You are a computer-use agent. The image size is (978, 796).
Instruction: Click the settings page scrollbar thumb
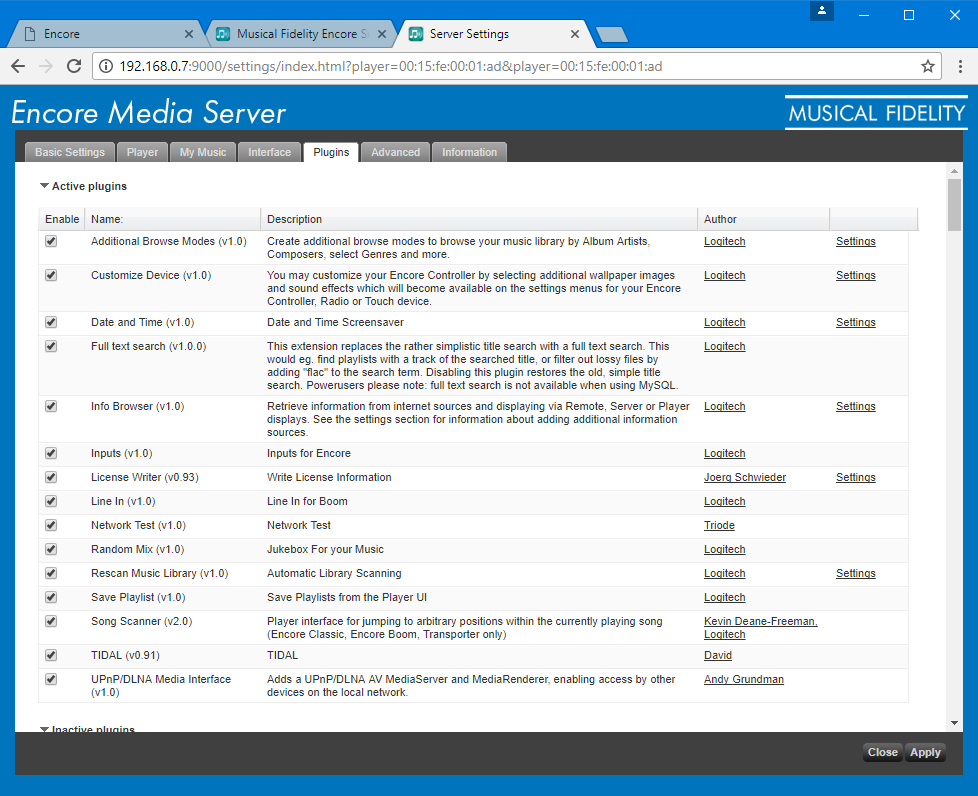coord(954,205)
